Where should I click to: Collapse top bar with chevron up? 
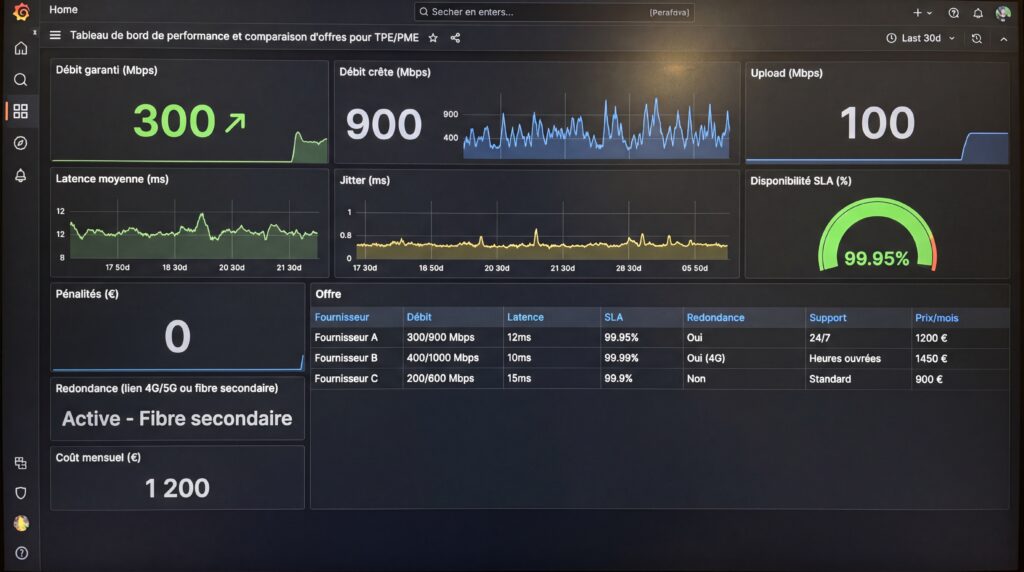click(1004, 39)
